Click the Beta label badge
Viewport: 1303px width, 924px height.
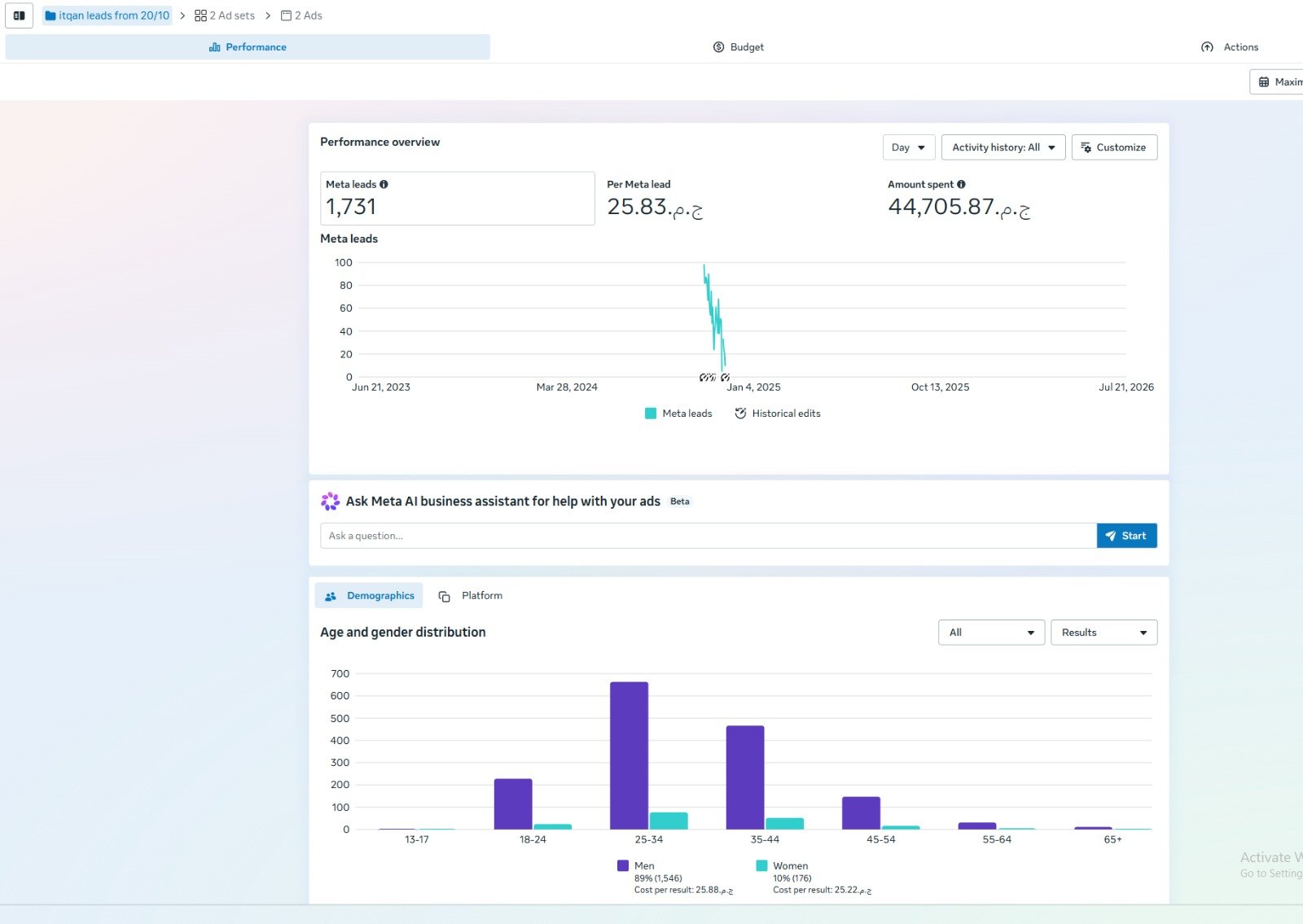tap(680, 501)
